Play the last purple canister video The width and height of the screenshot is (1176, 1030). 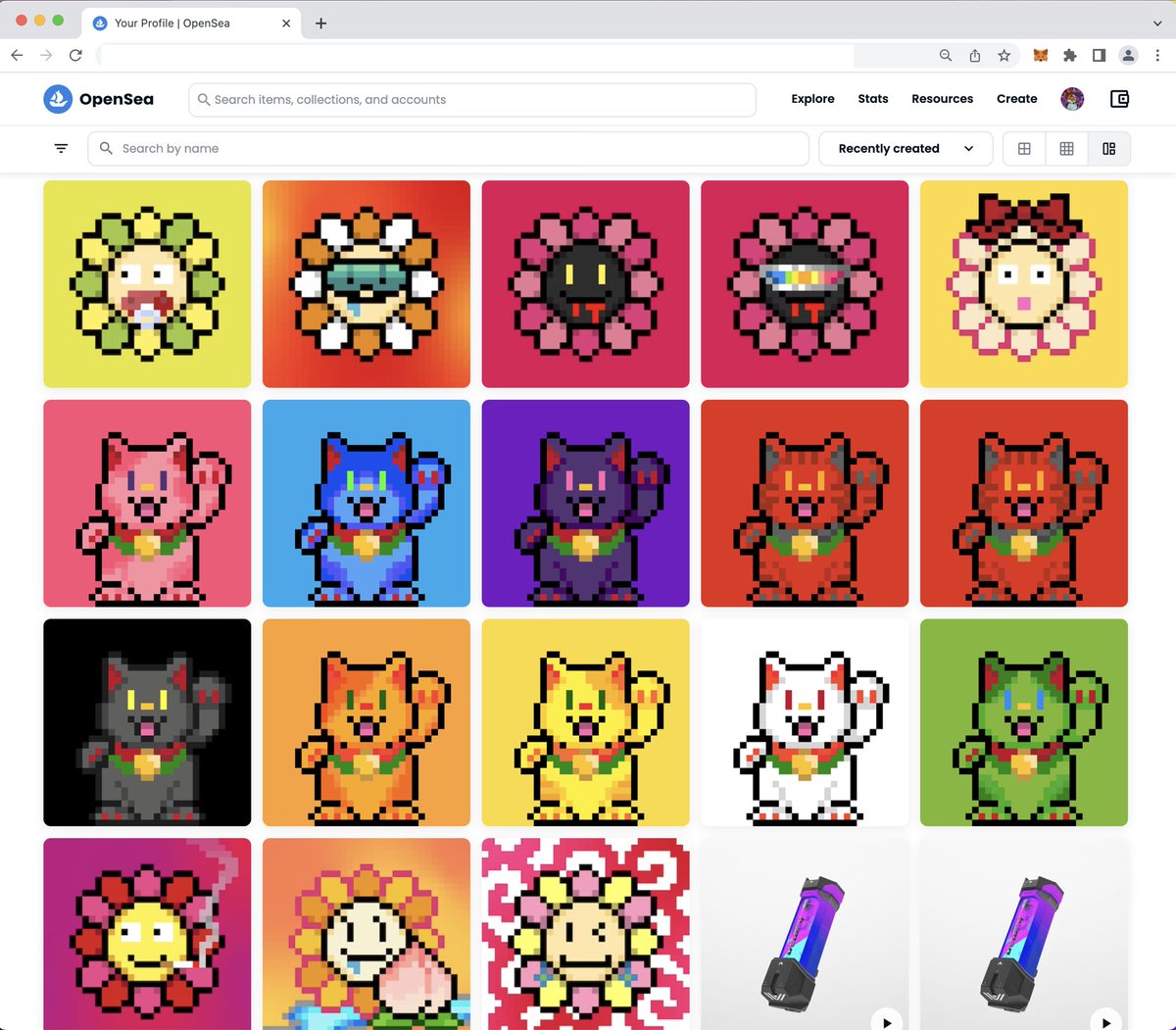pos(1105,1020)
